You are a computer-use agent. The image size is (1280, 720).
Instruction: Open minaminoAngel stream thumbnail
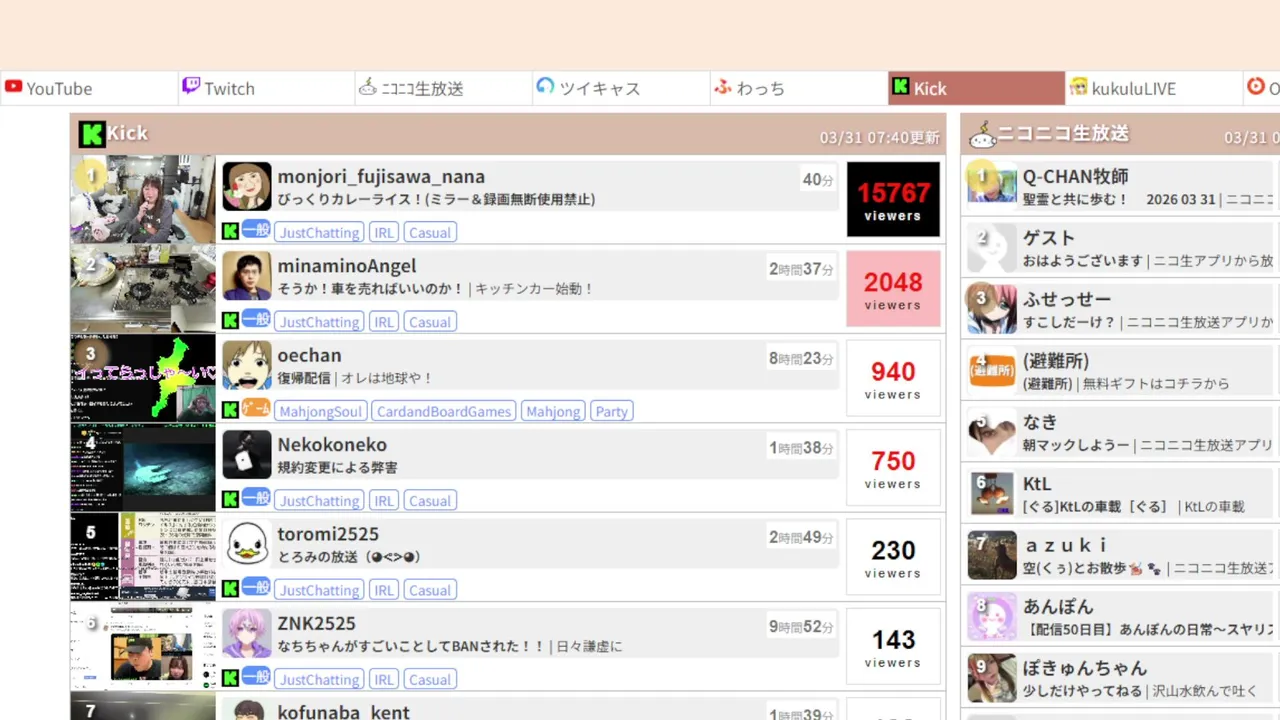point(143,288)
